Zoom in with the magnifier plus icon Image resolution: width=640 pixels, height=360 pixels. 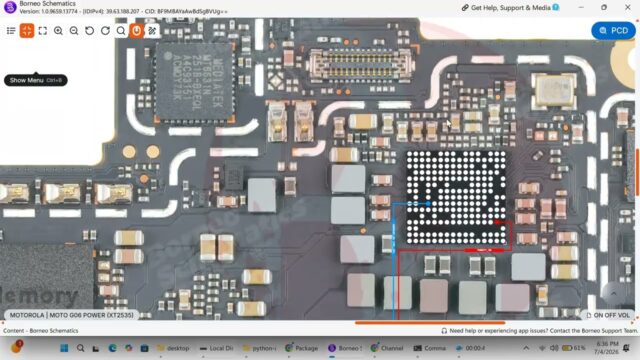[58, 31]
